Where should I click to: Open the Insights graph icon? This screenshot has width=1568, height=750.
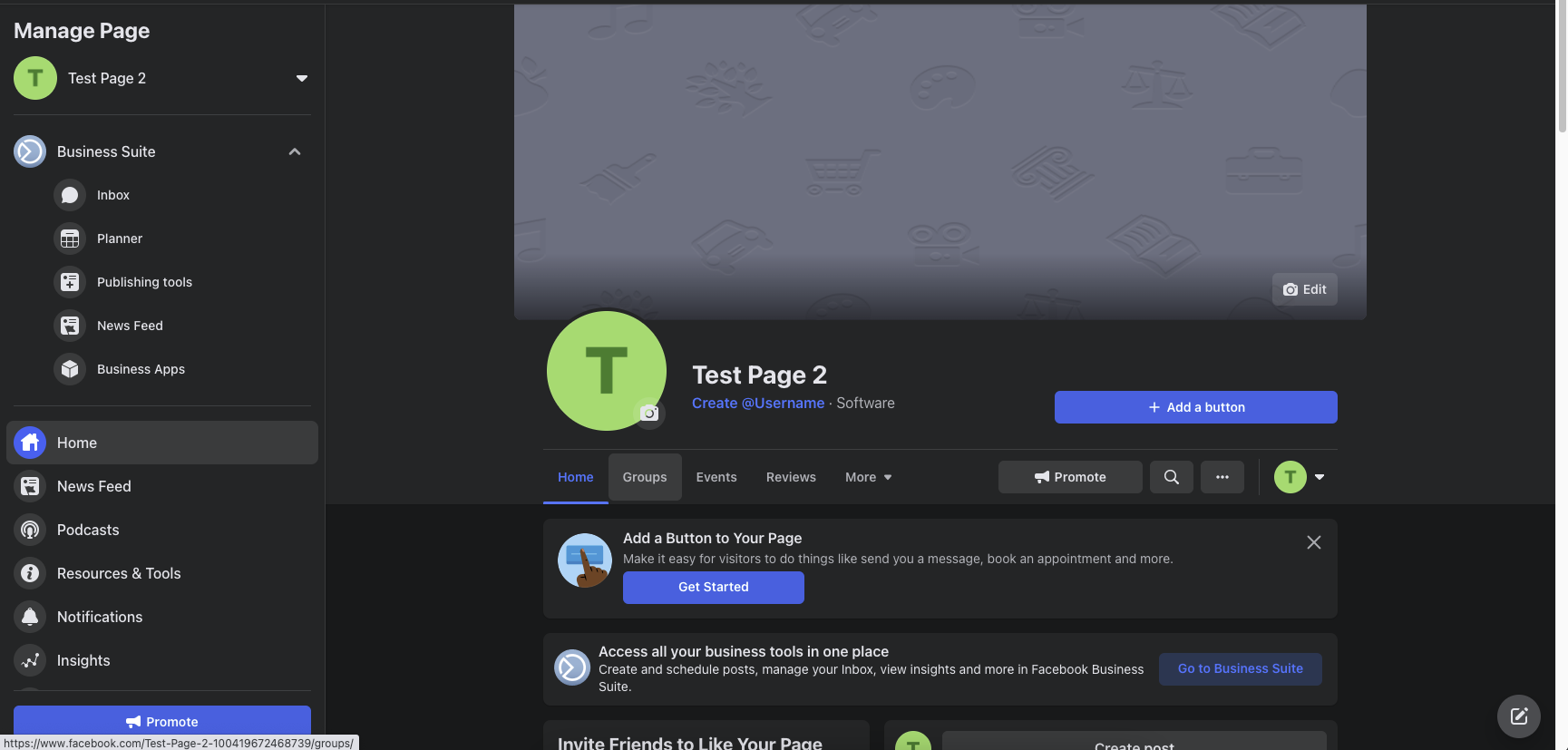point(30,660)
